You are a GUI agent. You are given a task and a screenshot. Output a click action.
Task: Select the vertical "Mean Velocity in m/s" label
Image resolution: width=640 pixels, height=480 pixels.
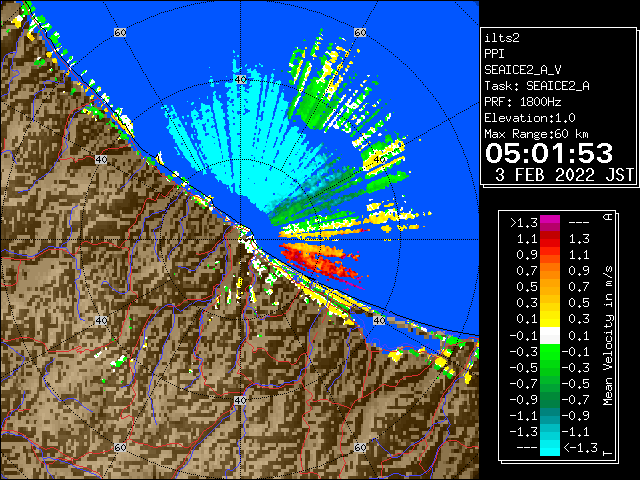608,336
